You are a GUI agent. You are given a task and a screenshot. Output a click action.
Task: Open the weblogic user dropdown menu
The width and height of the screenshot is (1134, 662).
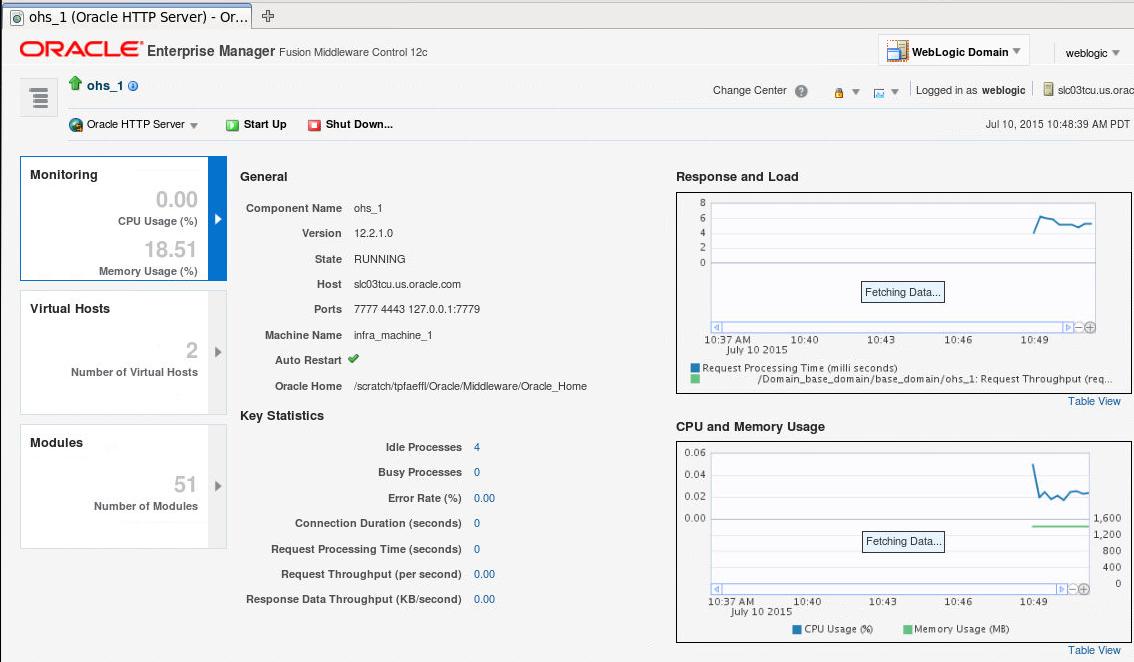[1116, 54]
